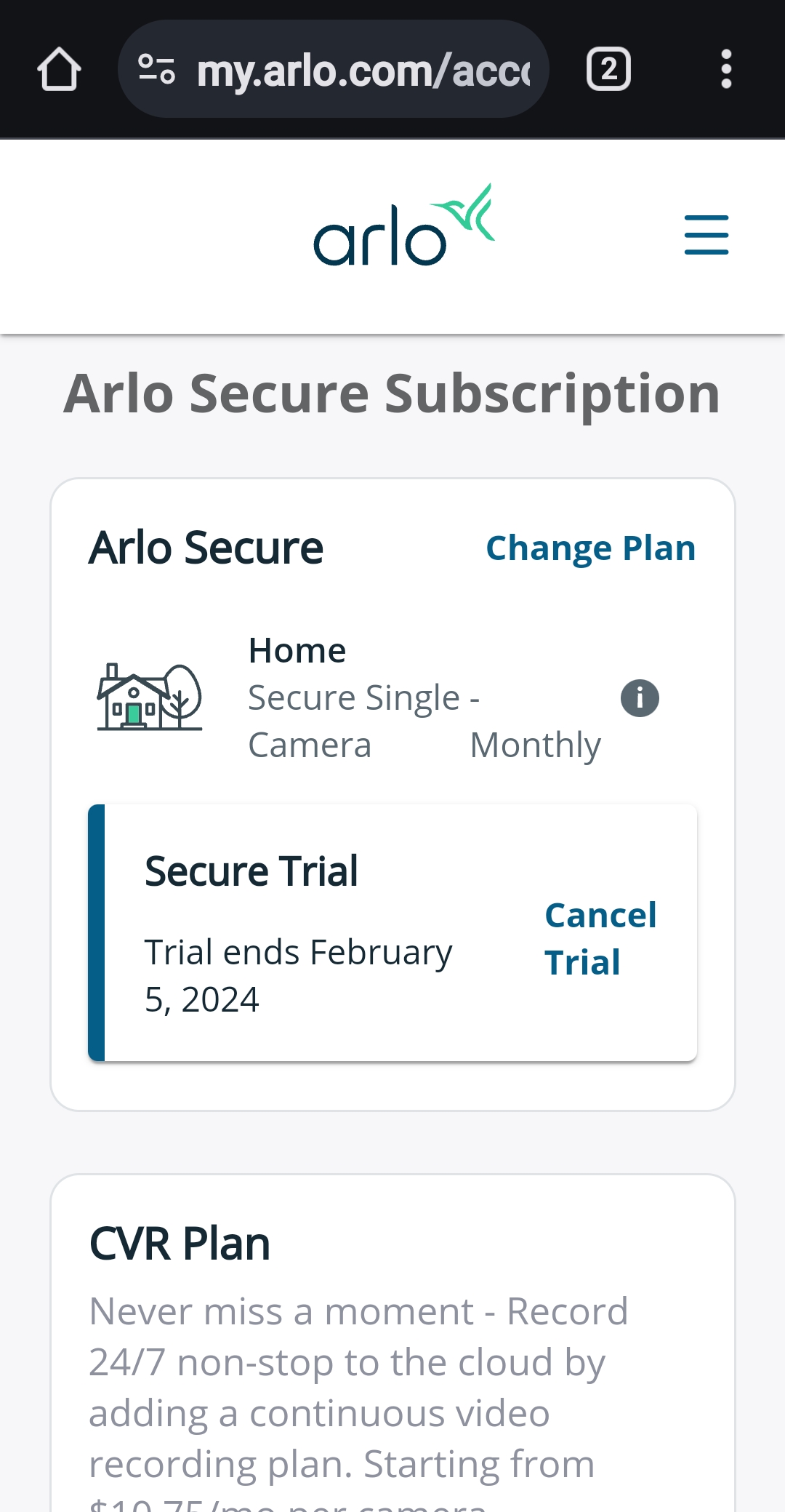Click the Home house illustration icon
Screen dimensions: 785x1512
tap(150, 697)
